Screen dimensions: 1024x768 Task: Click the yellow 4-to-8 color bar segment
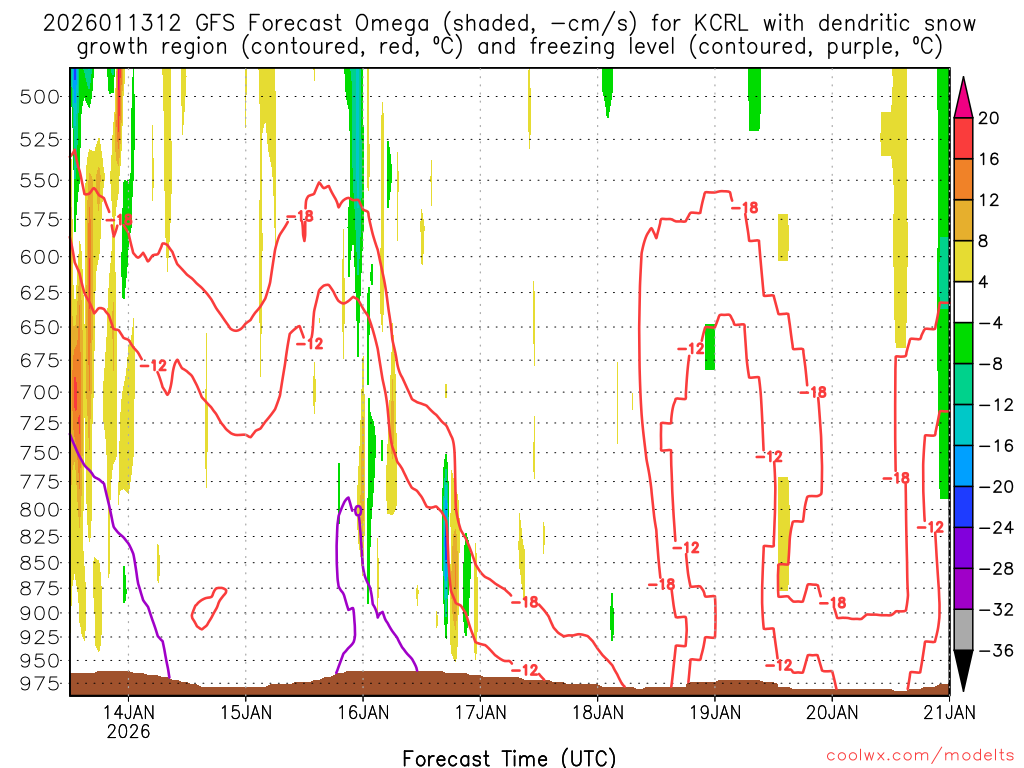pyautogui.click(x=963, y=261)
